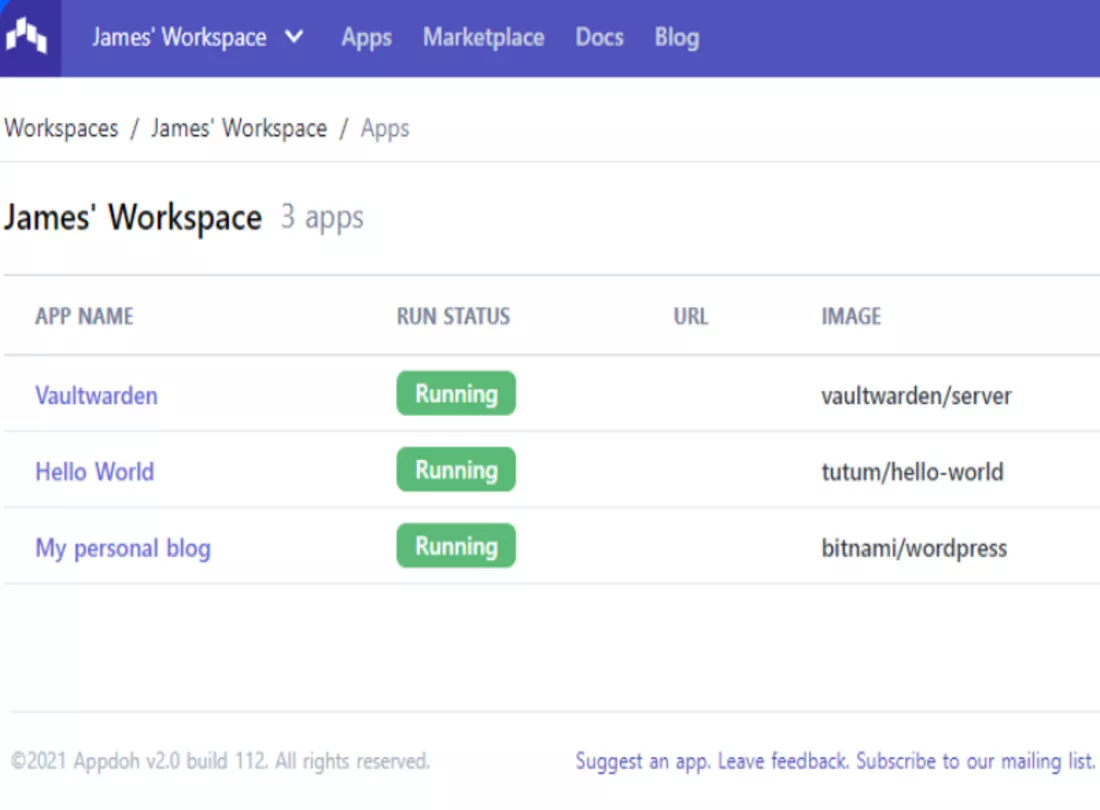Viewport: 1100px width, 810px height.
Task: Expand the James' Workspace dropdown chevron
Action: (x=294, y=38)
